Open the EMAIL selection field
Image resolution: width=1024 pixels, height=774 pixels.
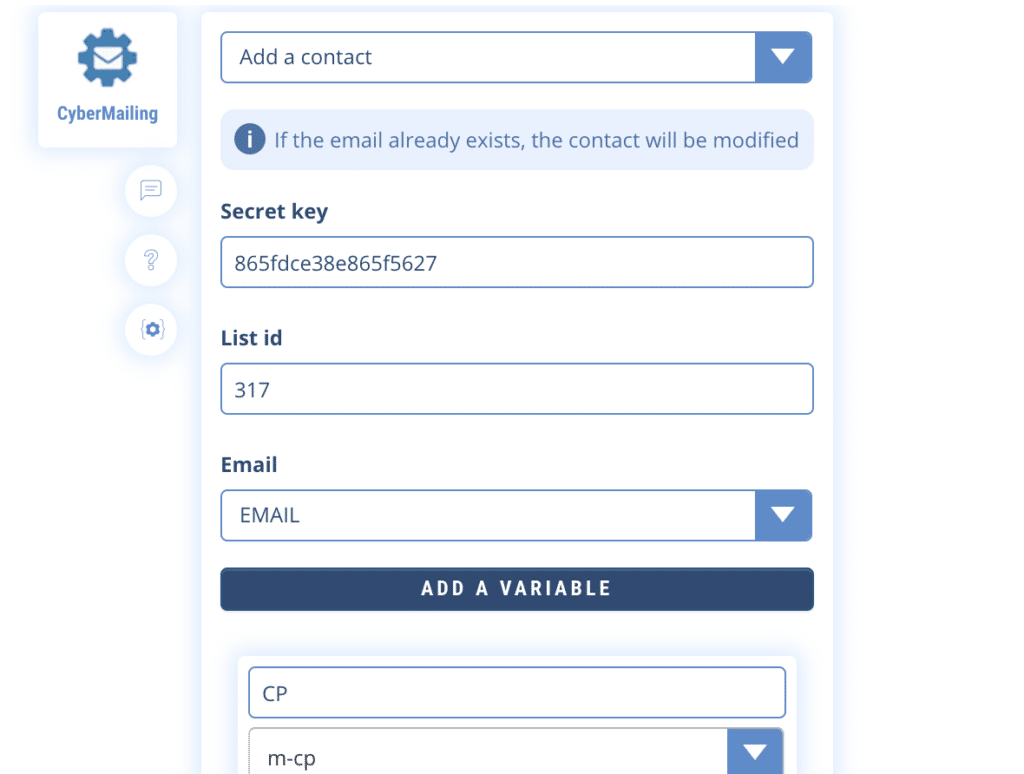[488, 515]
